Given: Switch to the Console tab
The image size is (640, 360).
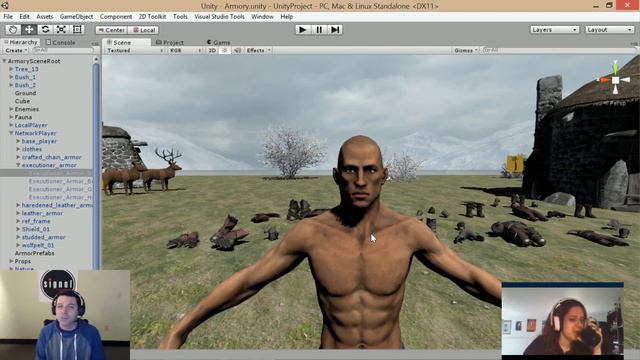Looking at the screenshot, I should click(60, 42).
